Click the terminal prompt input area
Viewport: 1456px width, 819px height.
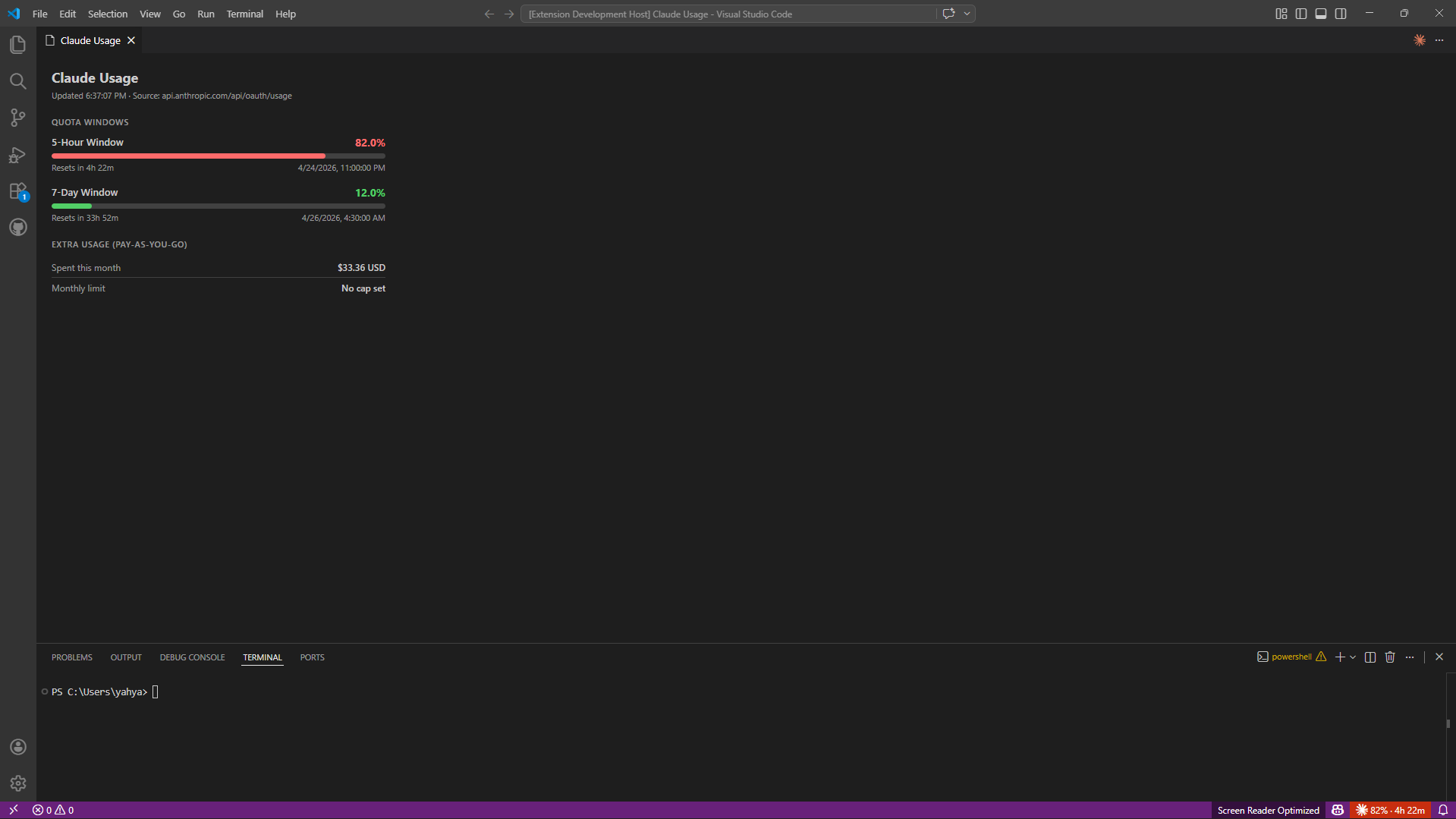click(156, 692)
